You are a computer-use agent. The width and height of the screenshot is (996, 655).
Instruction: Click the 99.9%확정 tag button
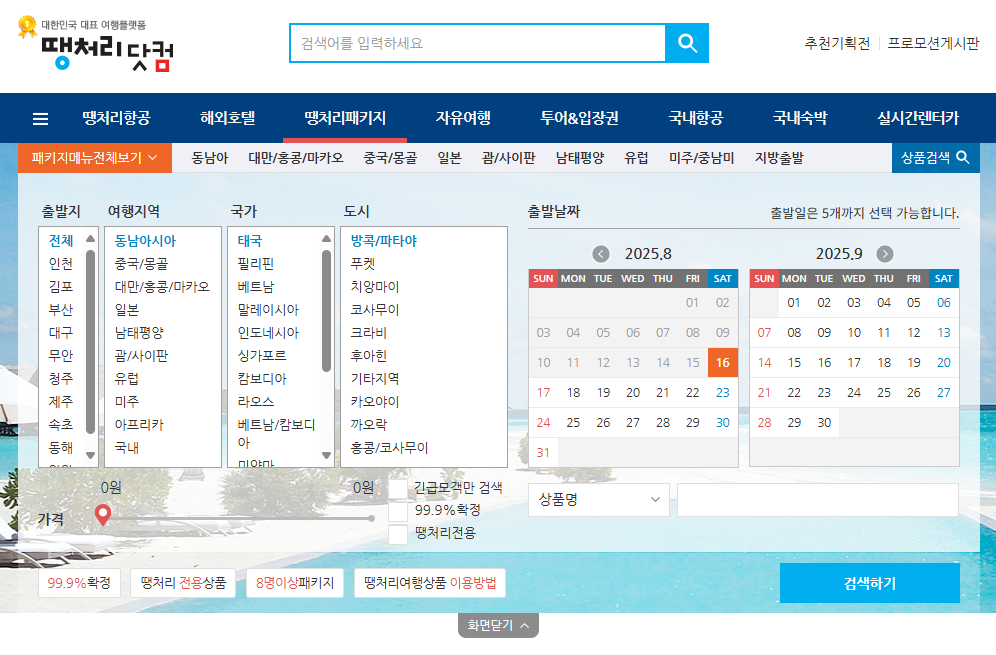point(79,583)
